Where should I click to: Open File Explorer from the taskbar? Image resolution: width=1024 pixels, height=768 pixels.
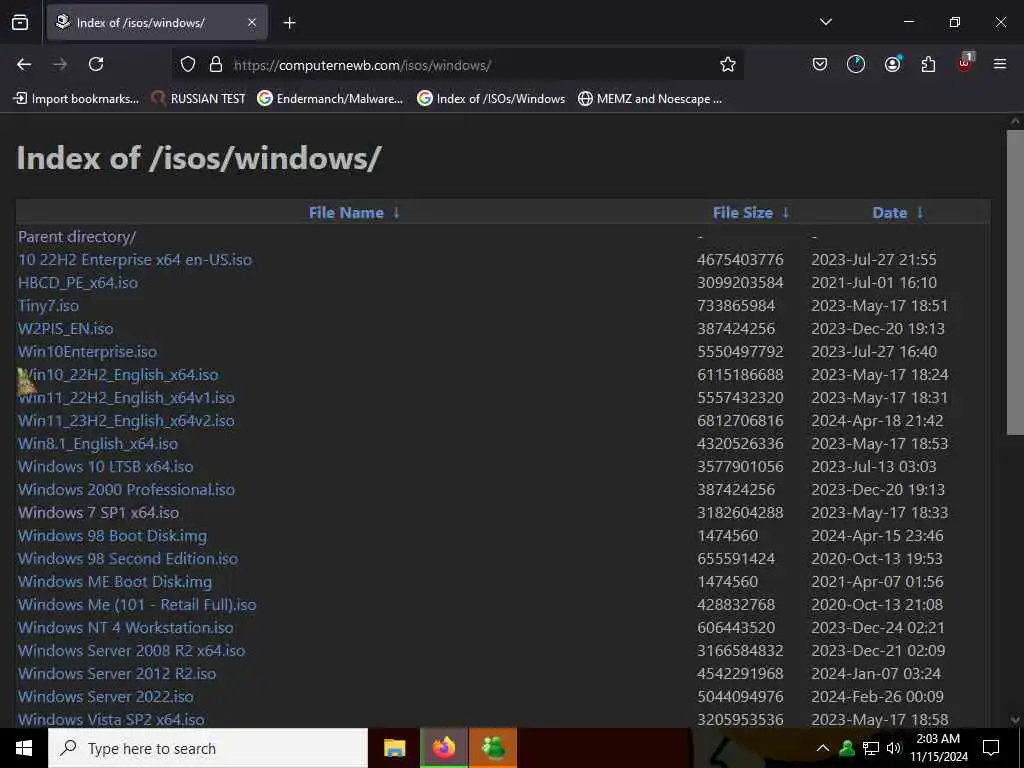[x=394, y=748]
